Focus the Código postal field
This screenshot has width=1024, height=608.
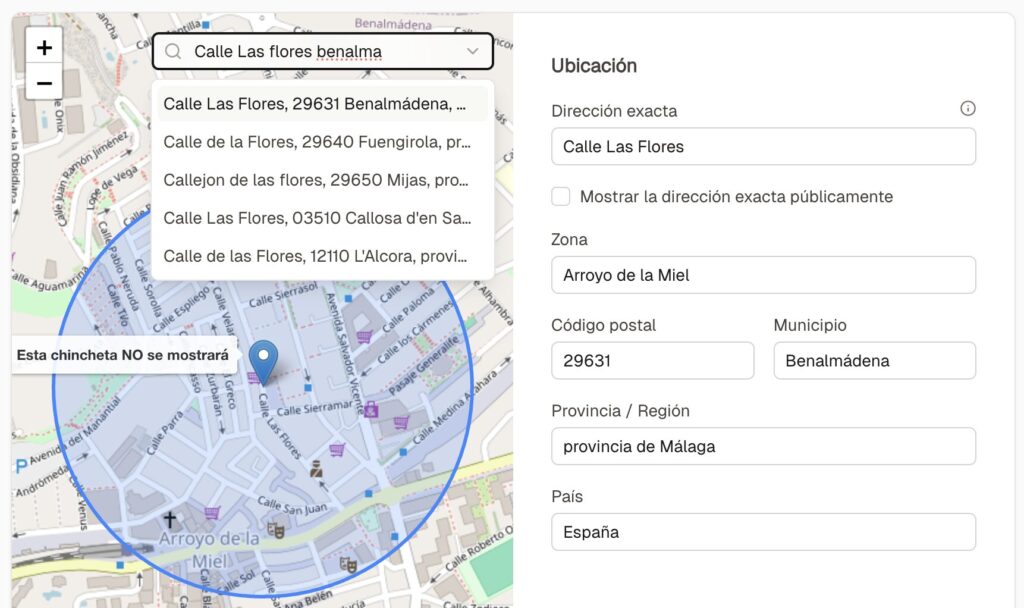click(x=652, y=361)
